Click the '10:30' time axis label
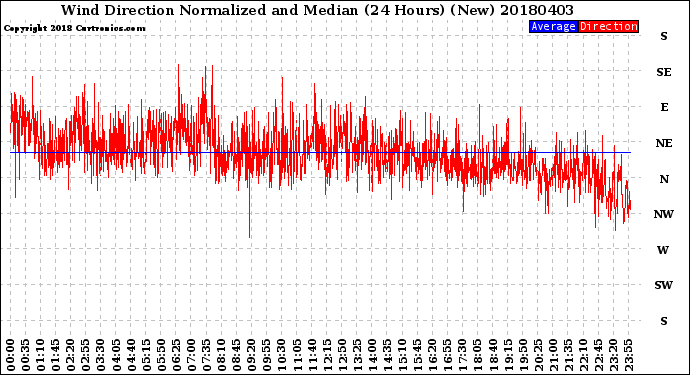The width and height of the screenshot is (690, 375). pyautogui.click(x=282, y=355)
